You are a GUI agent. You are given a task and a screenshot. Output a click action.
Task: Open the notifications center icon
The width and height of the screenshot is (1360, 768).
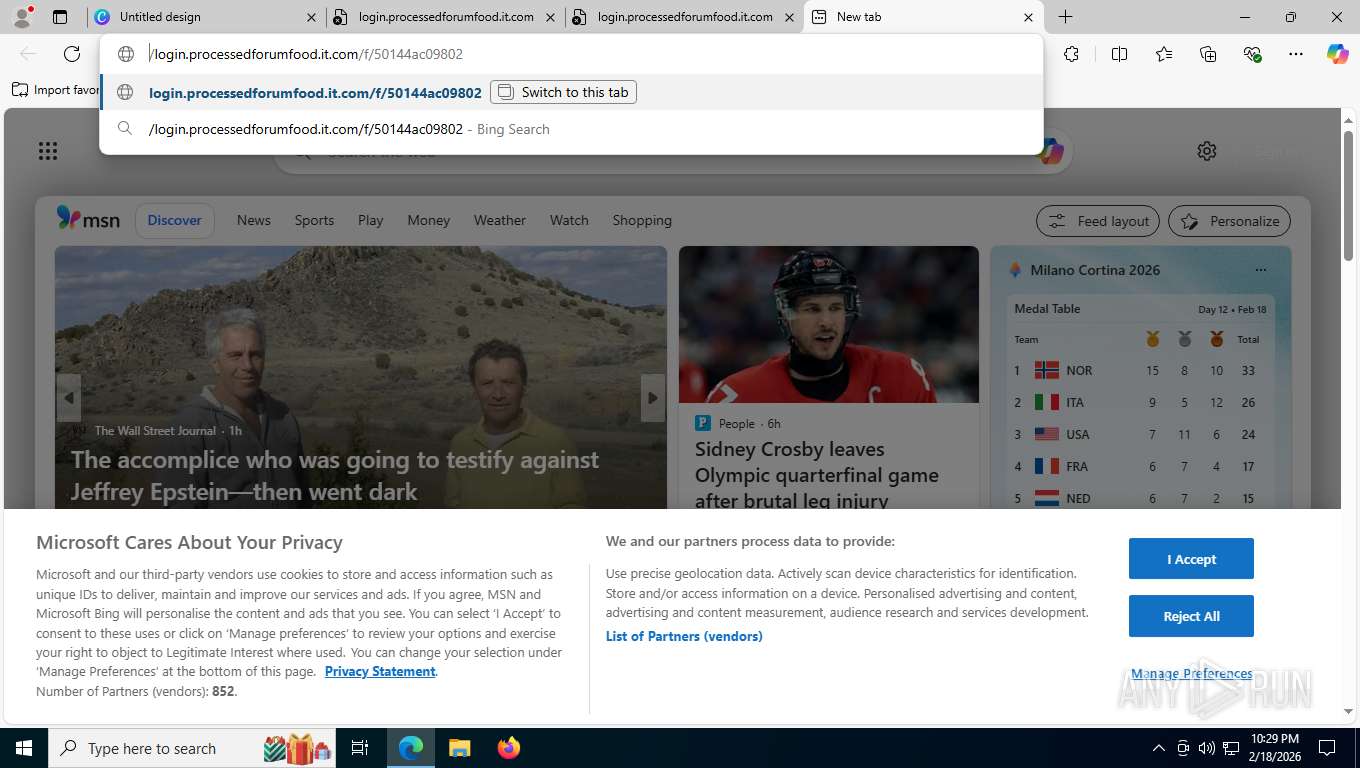(1327, 748)
